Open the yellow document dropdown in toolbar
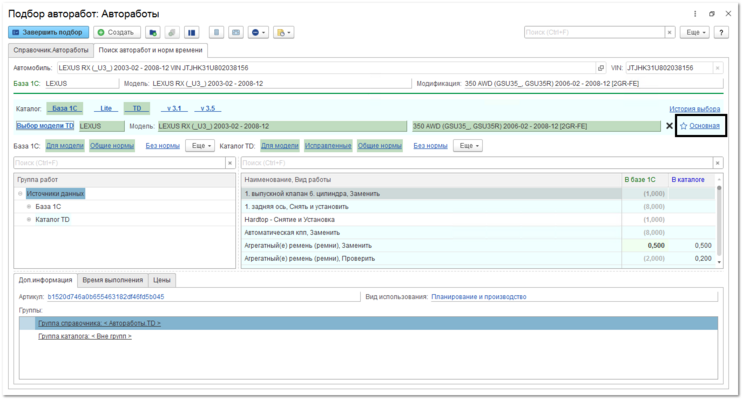Screen dimensions: 743x400 click(x=284, y=32)
